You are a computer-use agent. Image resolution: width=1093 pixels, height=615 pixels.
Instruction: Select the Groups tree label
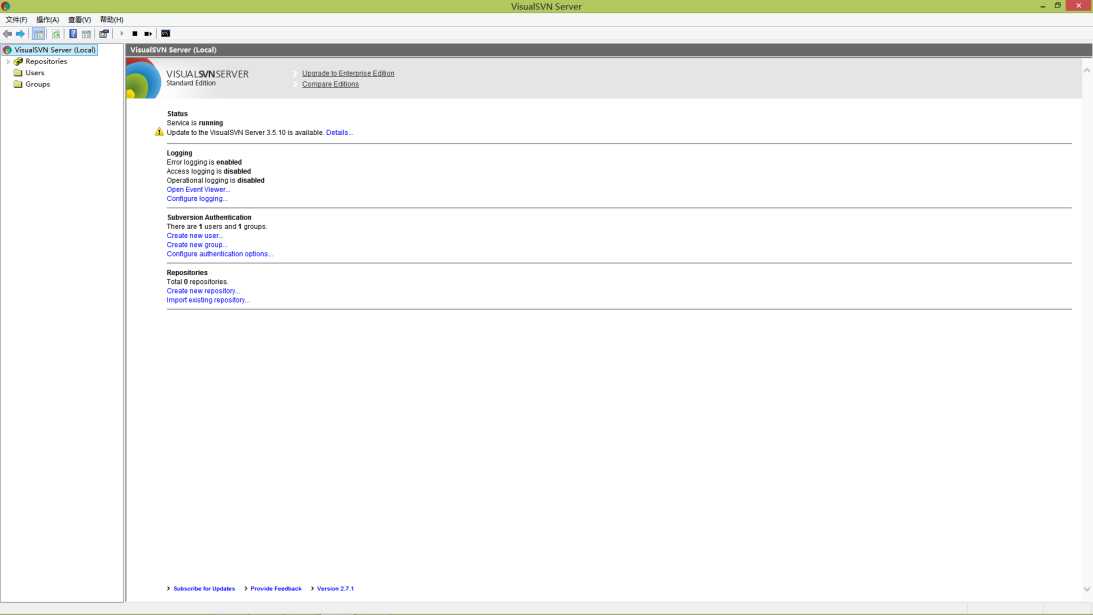(x=38, y=84)
